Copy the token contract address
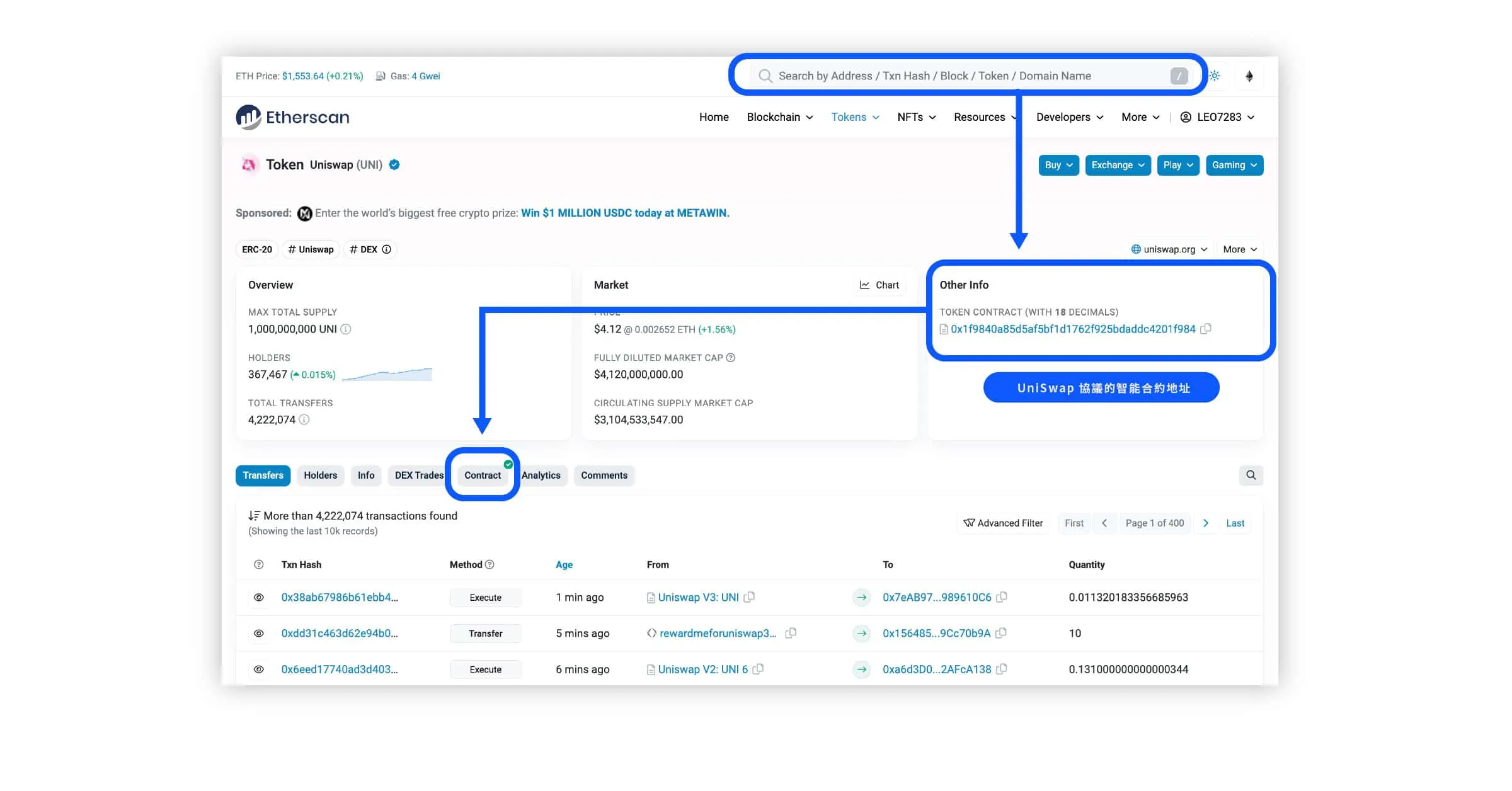The image size is (1512, 791). coord(1206,329)
